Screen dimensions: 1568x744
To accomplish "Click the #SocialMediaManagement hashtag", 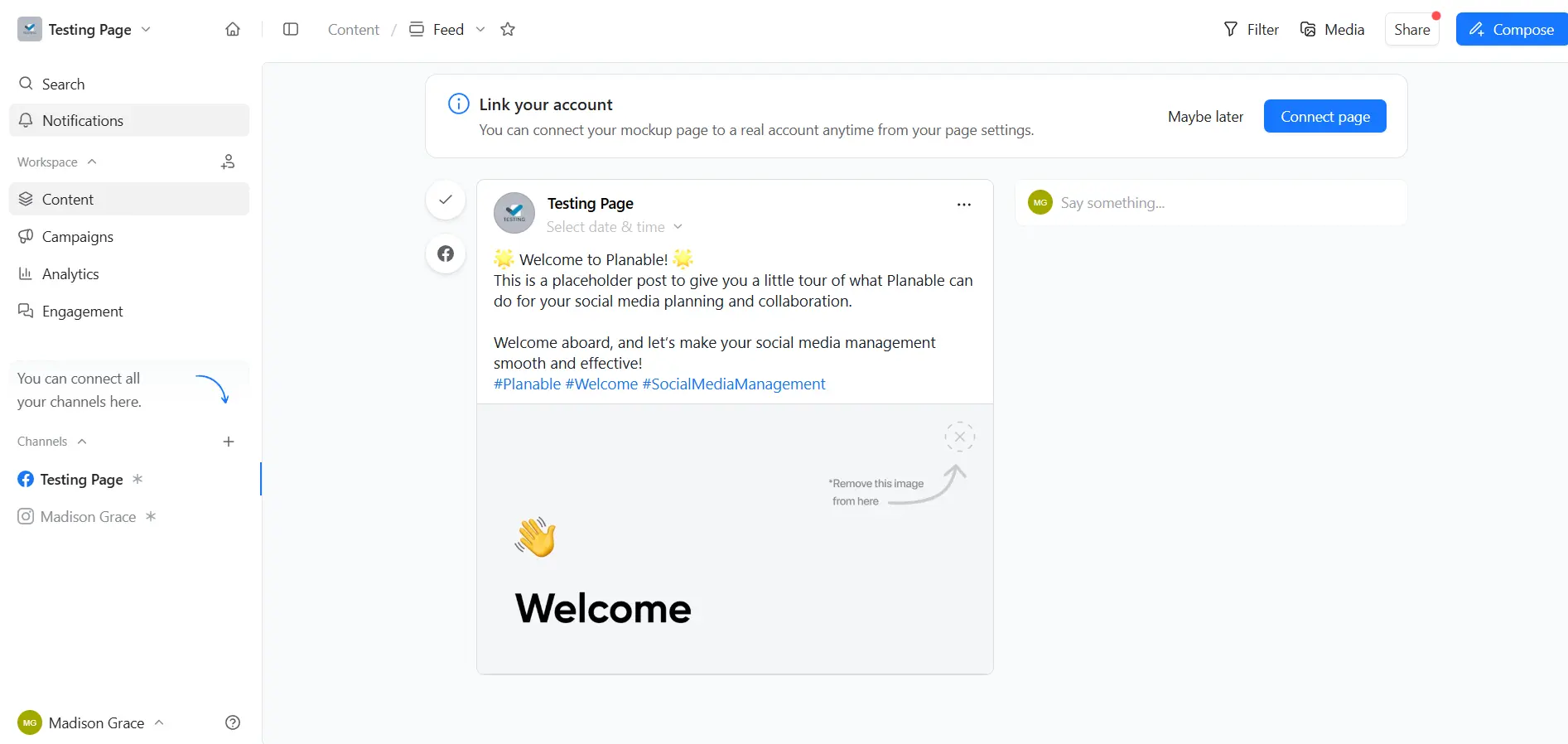I will (x=734, y=384).
